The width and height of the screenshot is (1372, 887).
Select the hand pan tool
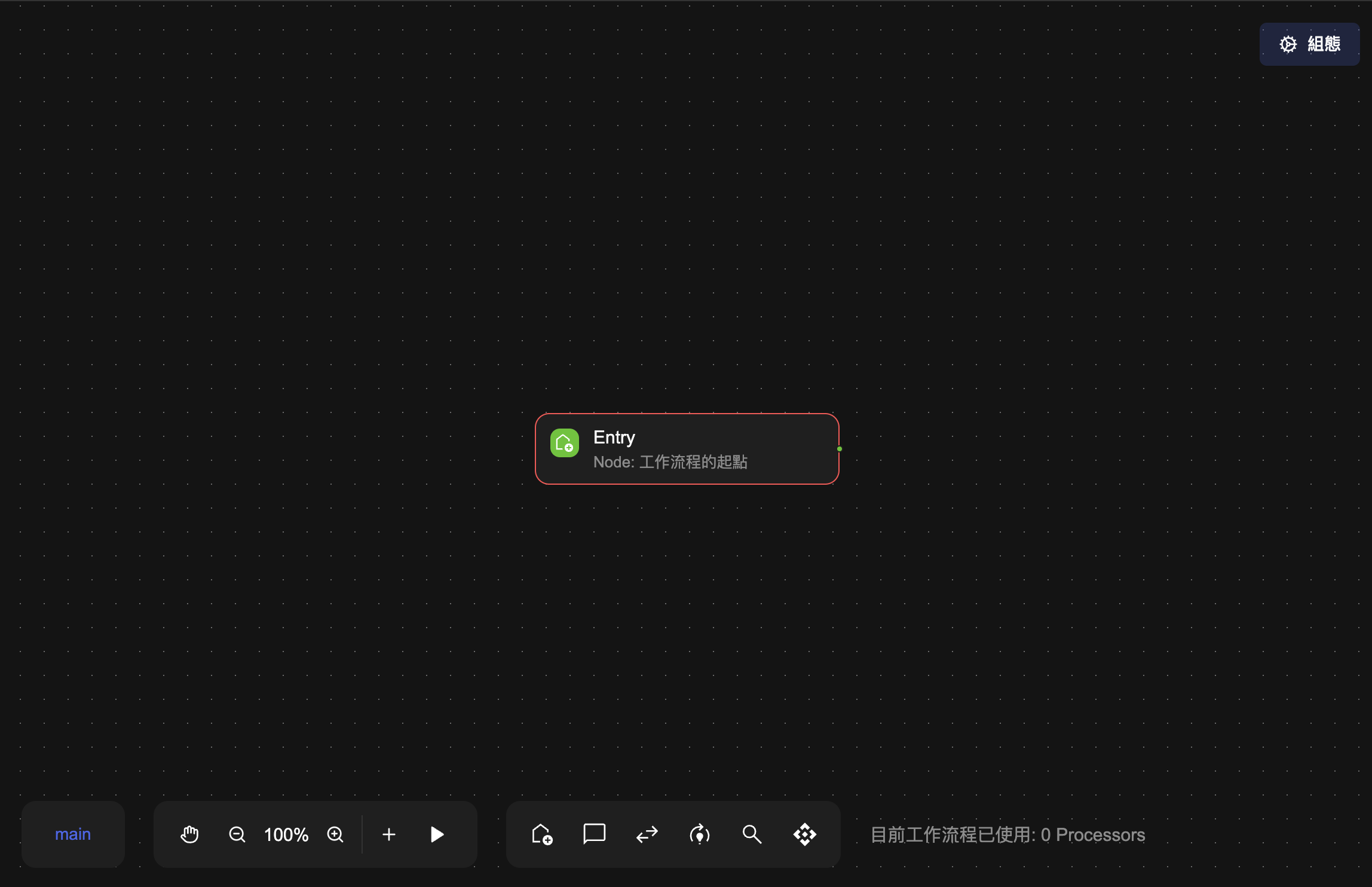(x=189, y=834)
